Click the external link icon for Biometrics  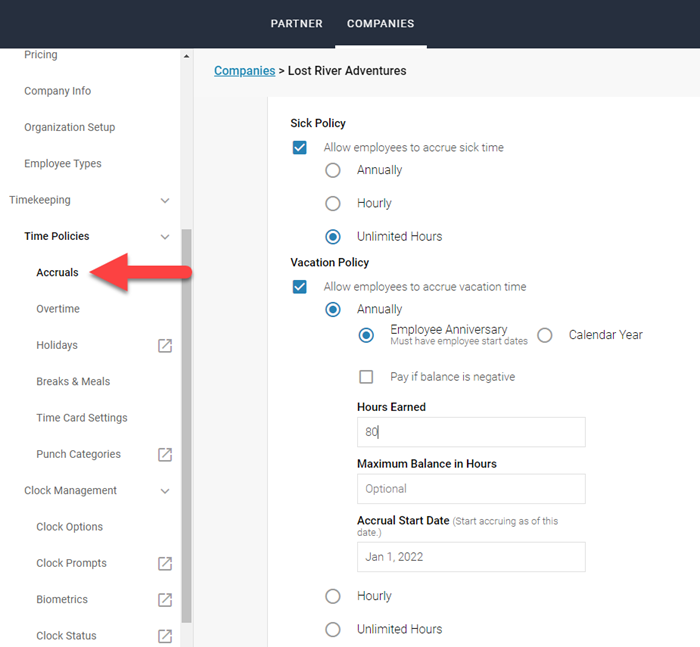[x=165, y=600]
